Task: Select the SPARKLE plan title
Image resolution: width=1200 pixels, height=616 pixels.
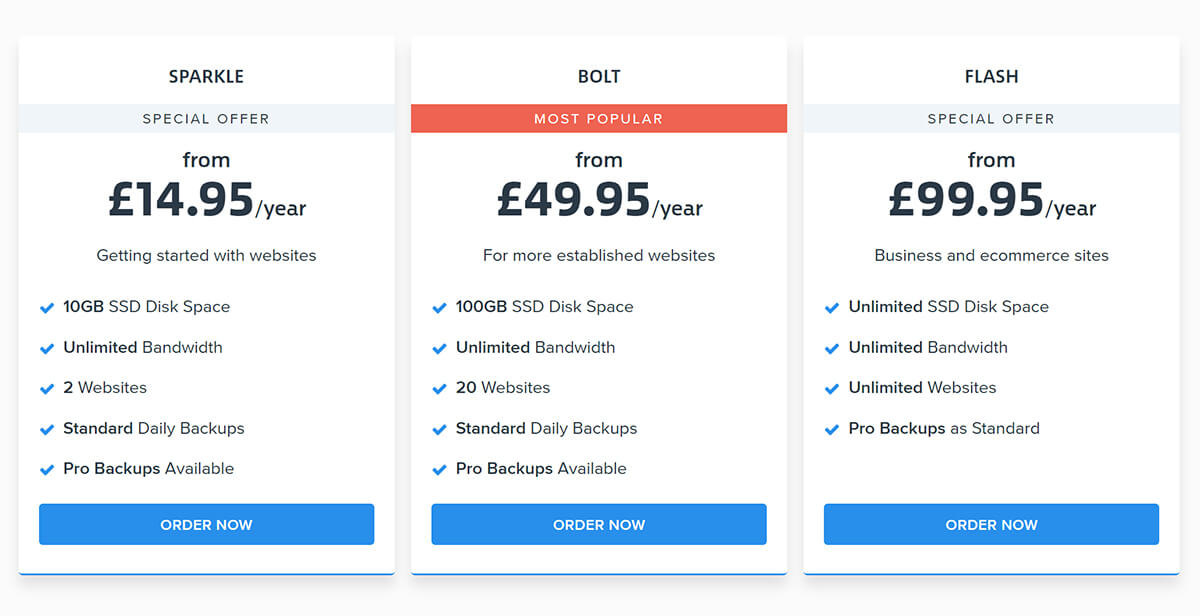Action: click(206, 76)
